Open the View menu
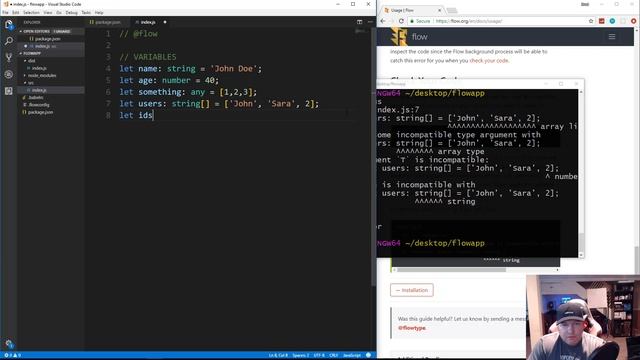The width and height of the screenshot is (640, 360). pos(48,13)
